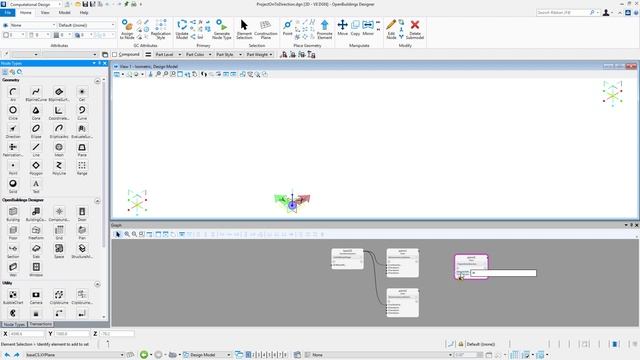Select the Text node type

[36, 185]
